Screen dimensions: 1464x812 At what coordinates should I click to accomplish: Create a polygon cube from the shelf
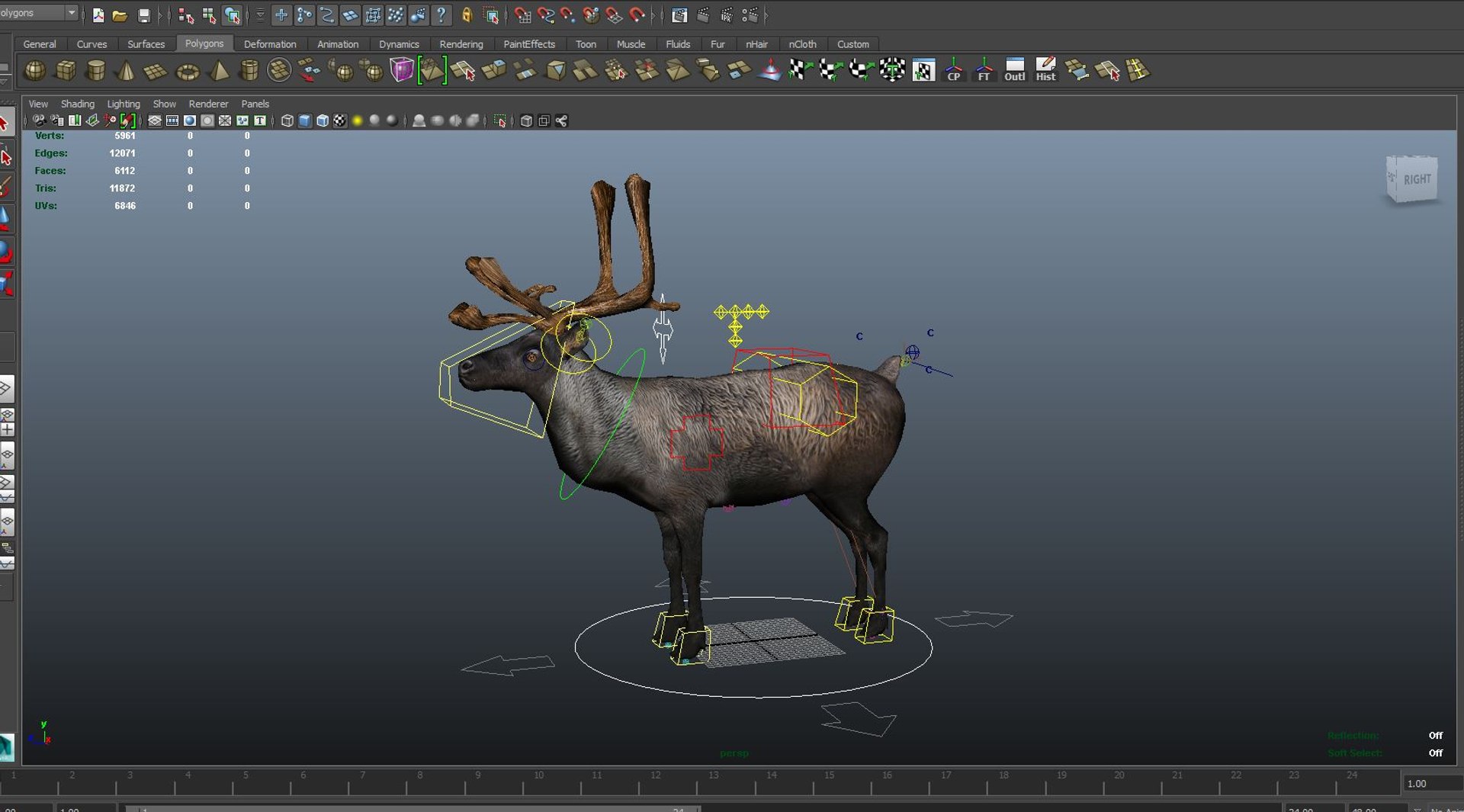pos(66,71)
